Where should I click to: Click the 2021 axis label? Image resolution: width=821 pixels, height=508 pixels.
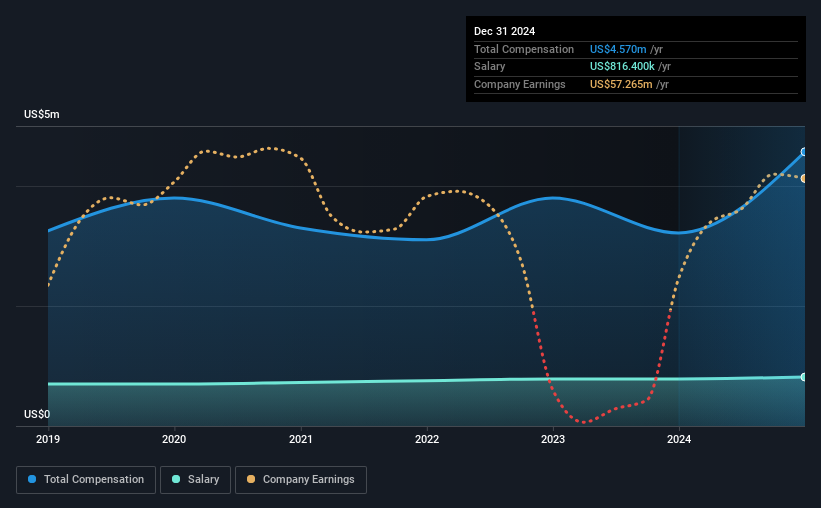pos(301,439)
